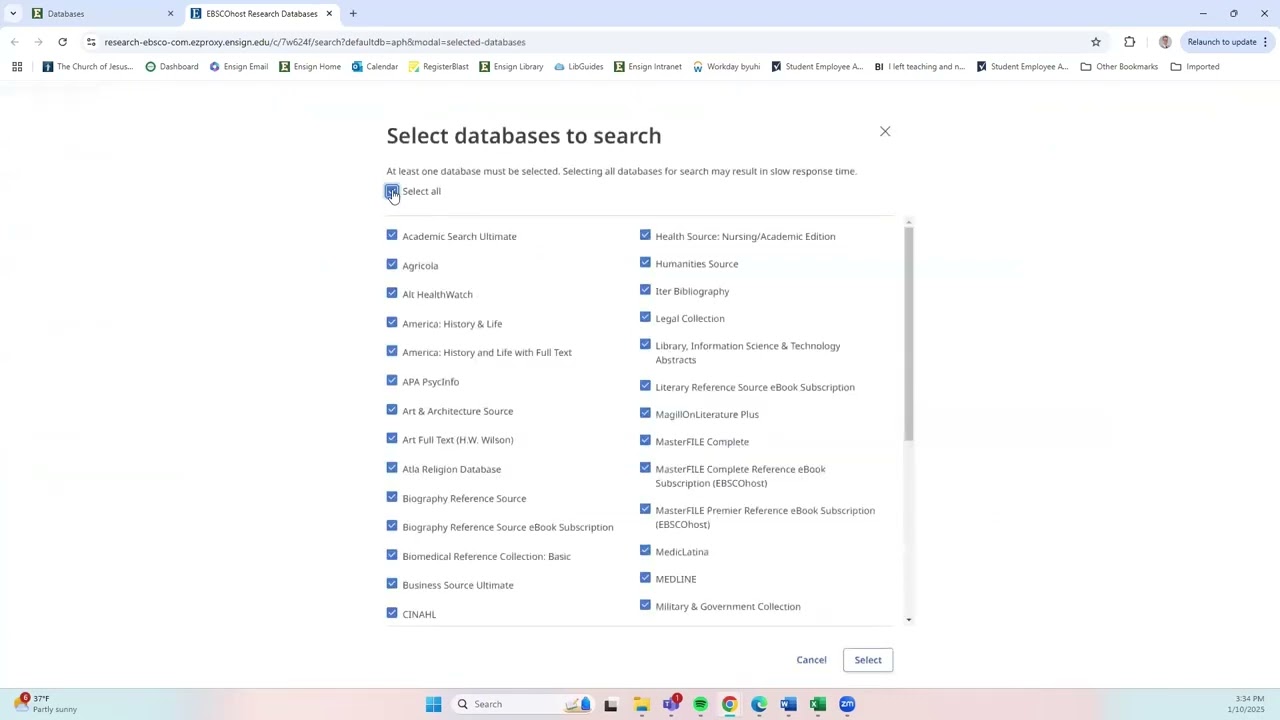Open Spotify from the taskbar

[700, 704]
